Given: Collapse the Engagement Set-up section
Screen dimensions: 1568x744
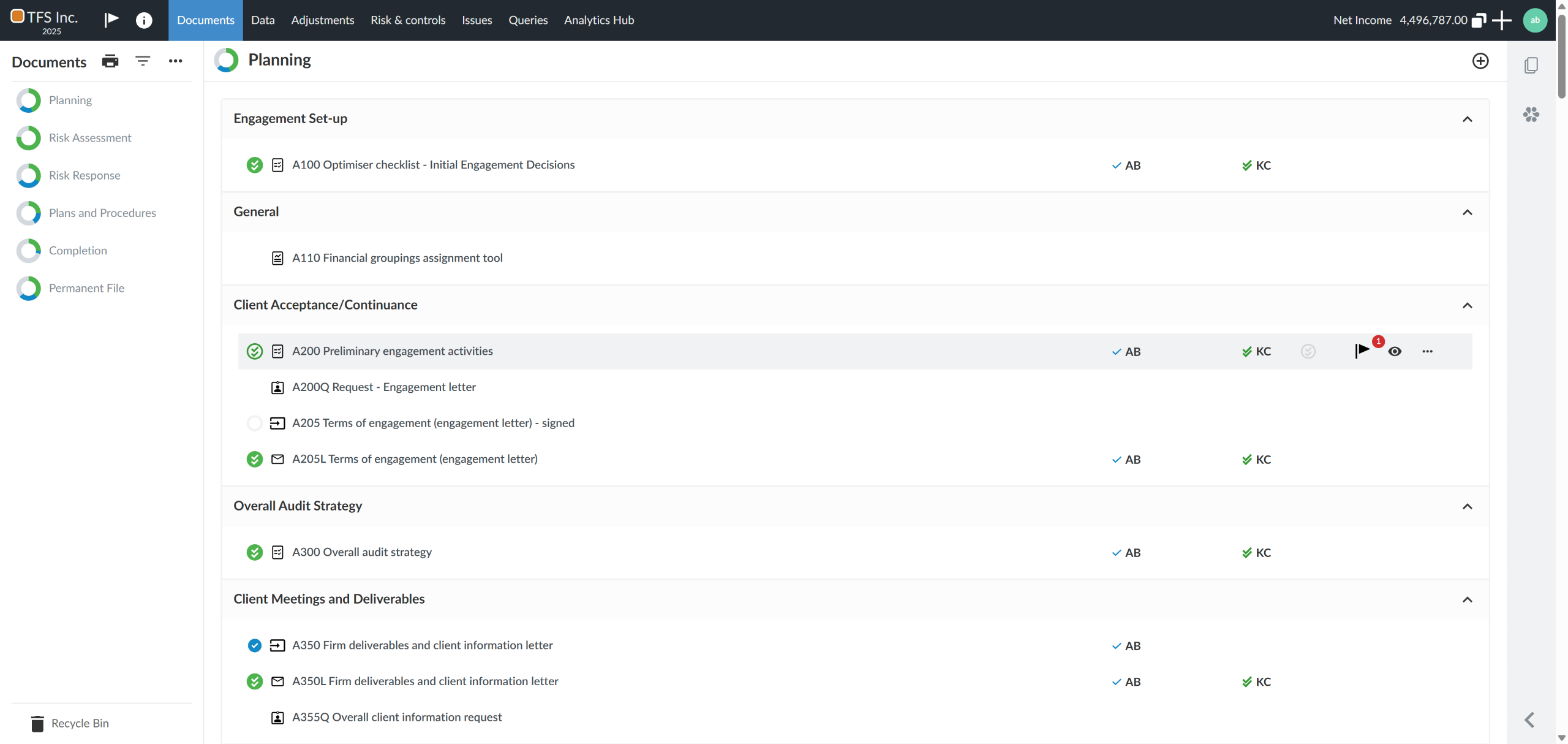Looking at the screenshot, I should point(1467,119).
